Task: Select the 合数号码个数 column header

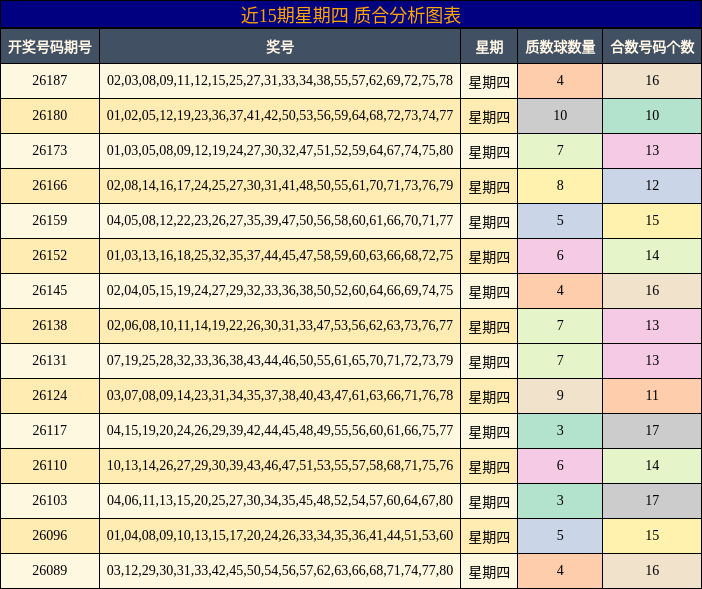Action: point(652,47)
